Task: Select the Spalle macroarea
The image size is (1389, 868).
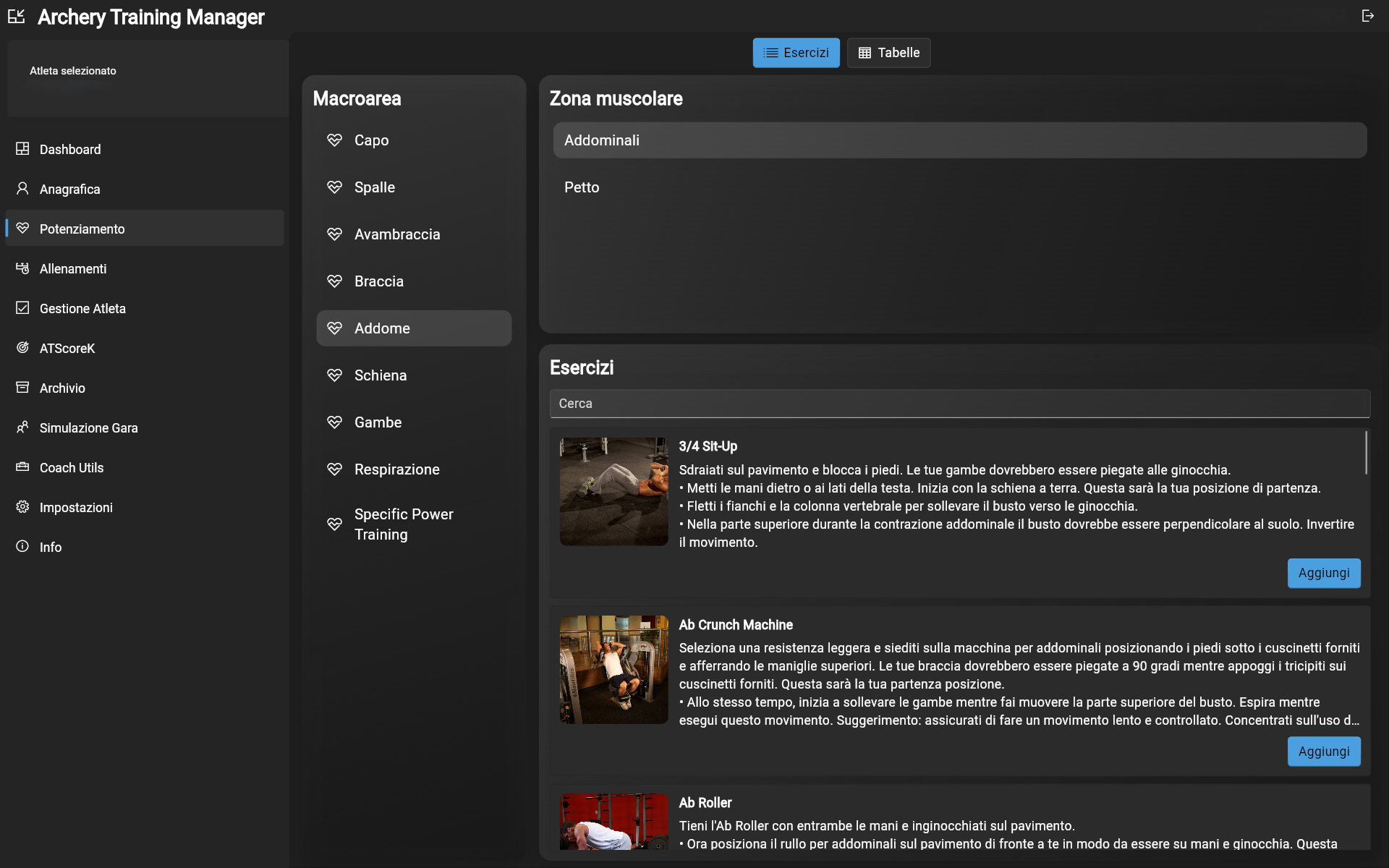Action: coord(414,187)
